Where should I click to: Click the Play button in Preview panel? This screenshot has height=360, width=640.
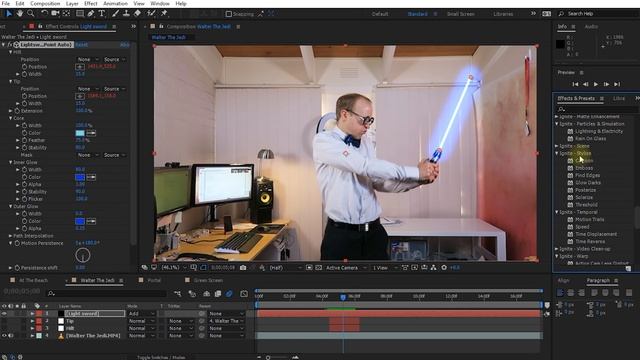[596, 84]
